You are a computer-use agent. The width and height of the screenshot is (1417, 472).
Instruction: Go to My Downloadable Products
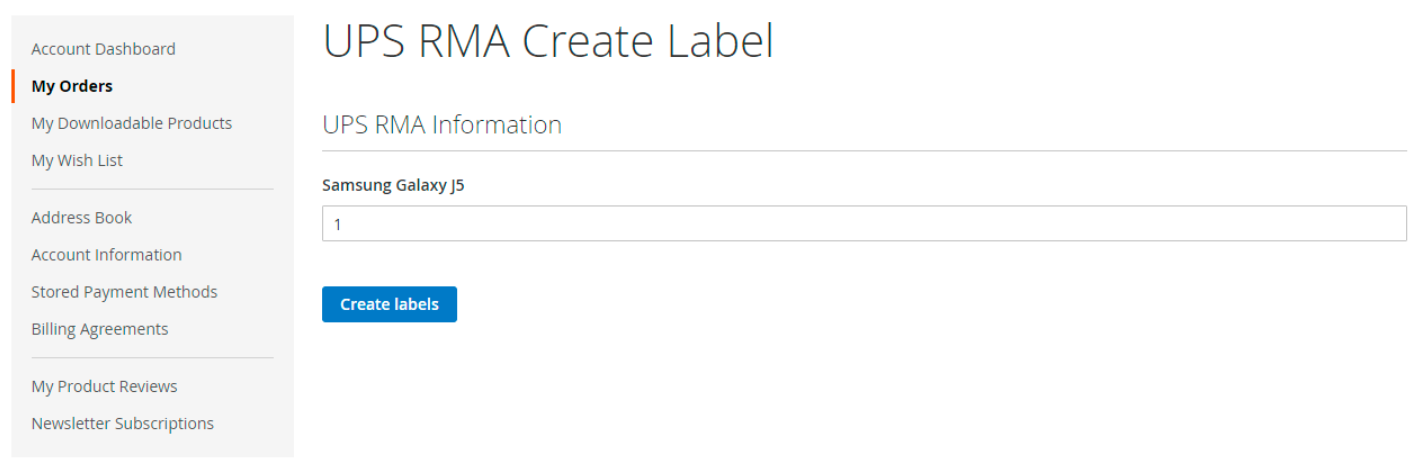[131, 123]
